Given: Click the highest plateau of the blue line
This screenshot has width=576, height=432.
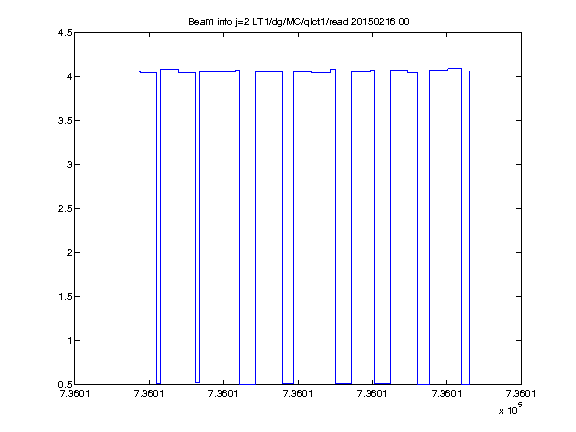Looking at the screenshot, I should coord(455,68).
